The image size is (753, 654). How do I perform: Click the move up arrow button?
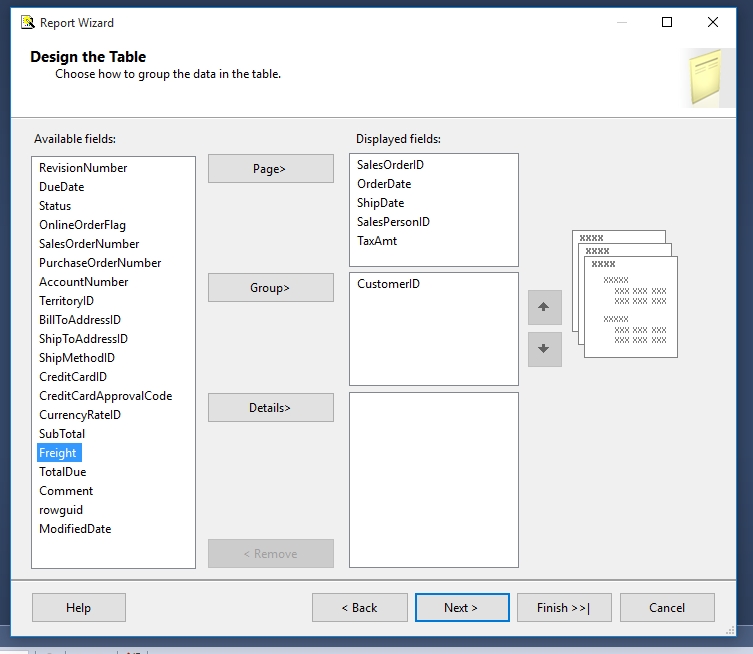[544, 307]
